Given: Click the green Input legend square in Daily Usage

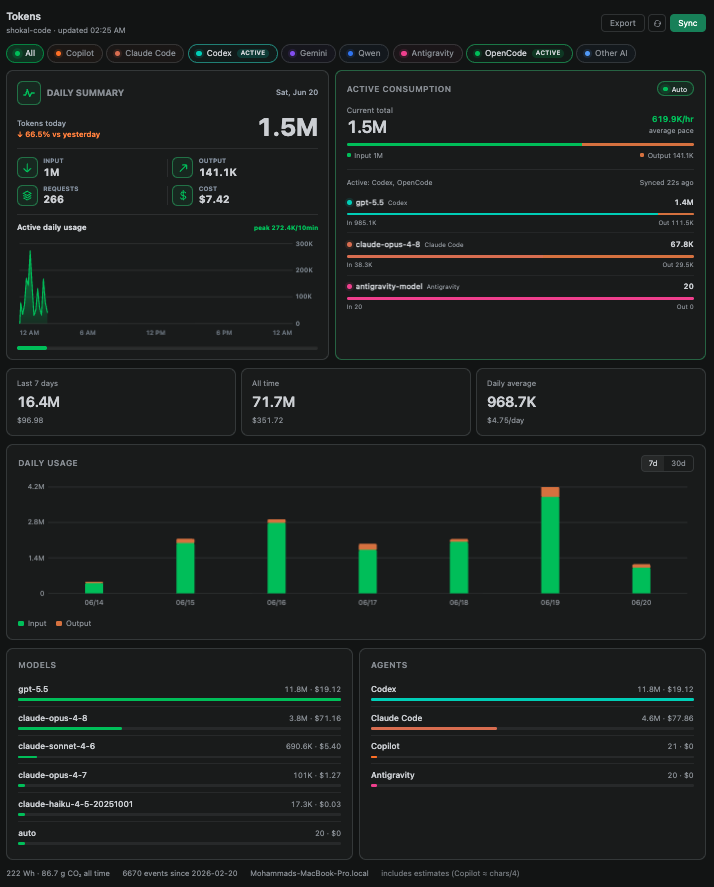Looking at the screenshot, I should (21, 623).
